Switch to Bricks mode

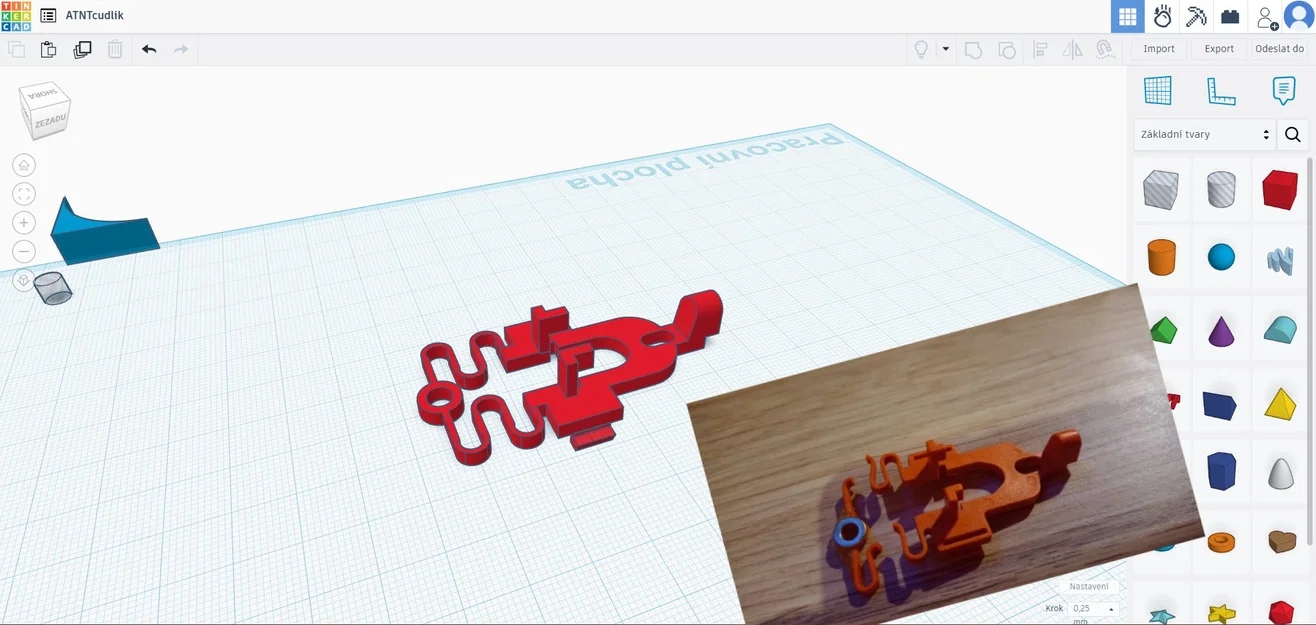click(x=1230, y=16)
